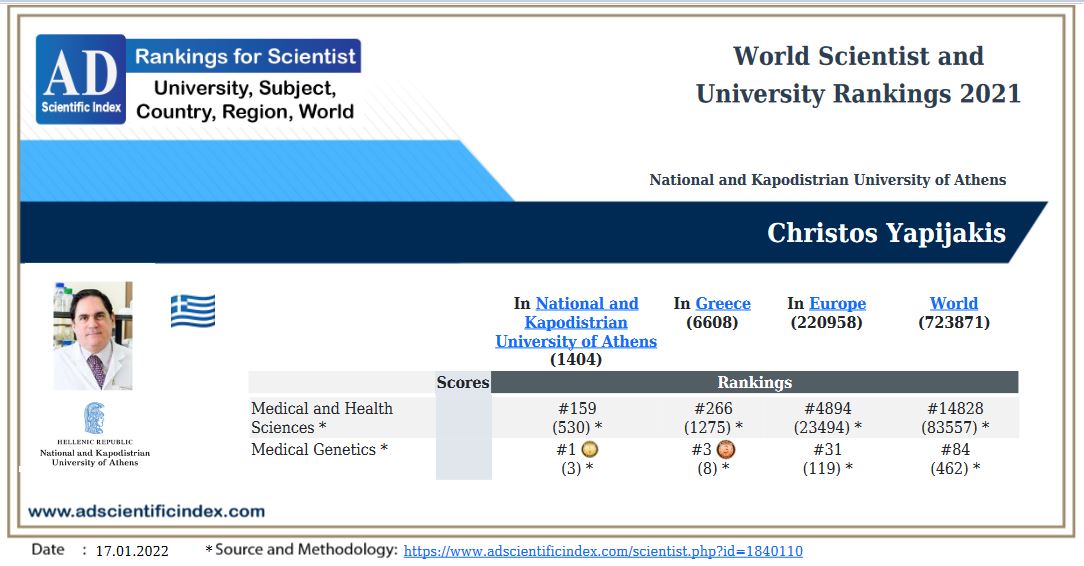Image resolution: width=1084 pixels, height=566 pixels.
Task: Open the World rankings link
Action: point(953,304)
